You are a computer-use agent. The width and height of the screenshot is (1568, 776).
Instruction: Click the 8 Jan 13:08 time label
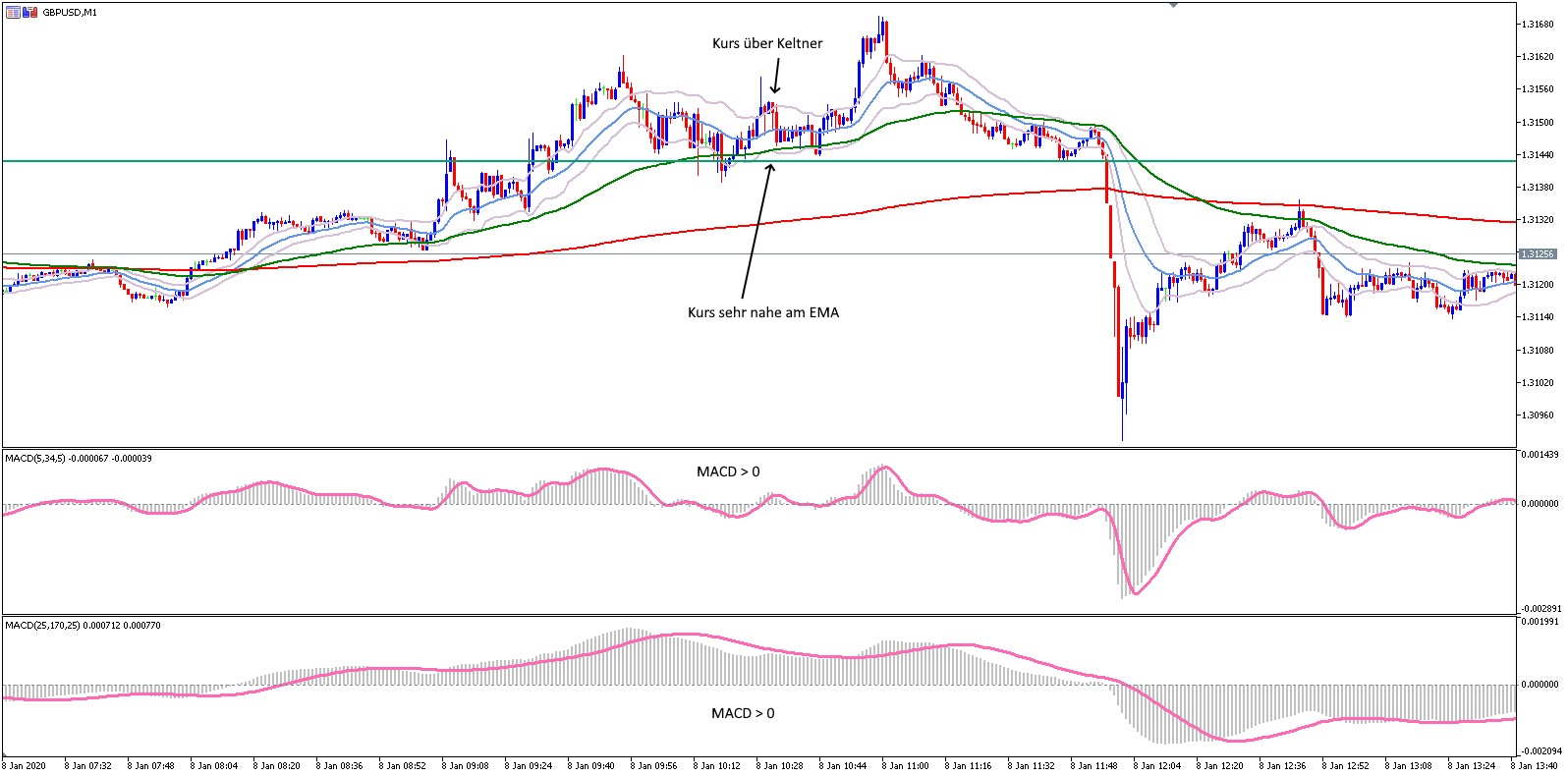(x=1409, y=765)
